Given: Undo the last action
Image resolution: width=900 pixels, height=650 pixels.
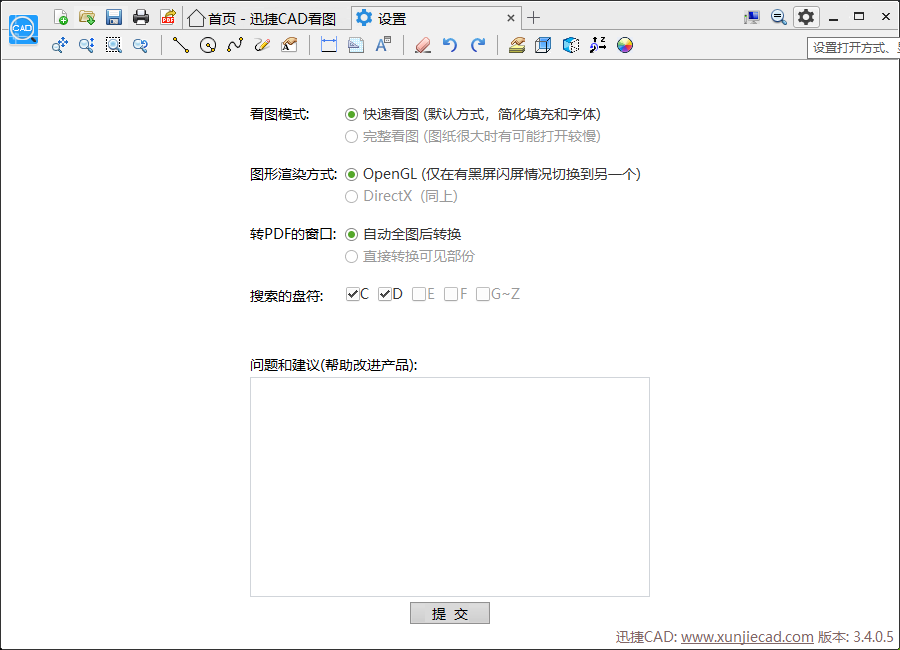Looking at the screenshot, I should tap(450, 45).
